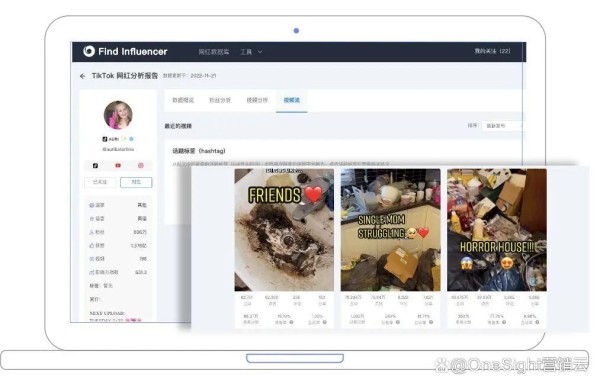600x386 pixels.
Task: Click the Find Influencer logo icon
Action: tap(89, 51)
